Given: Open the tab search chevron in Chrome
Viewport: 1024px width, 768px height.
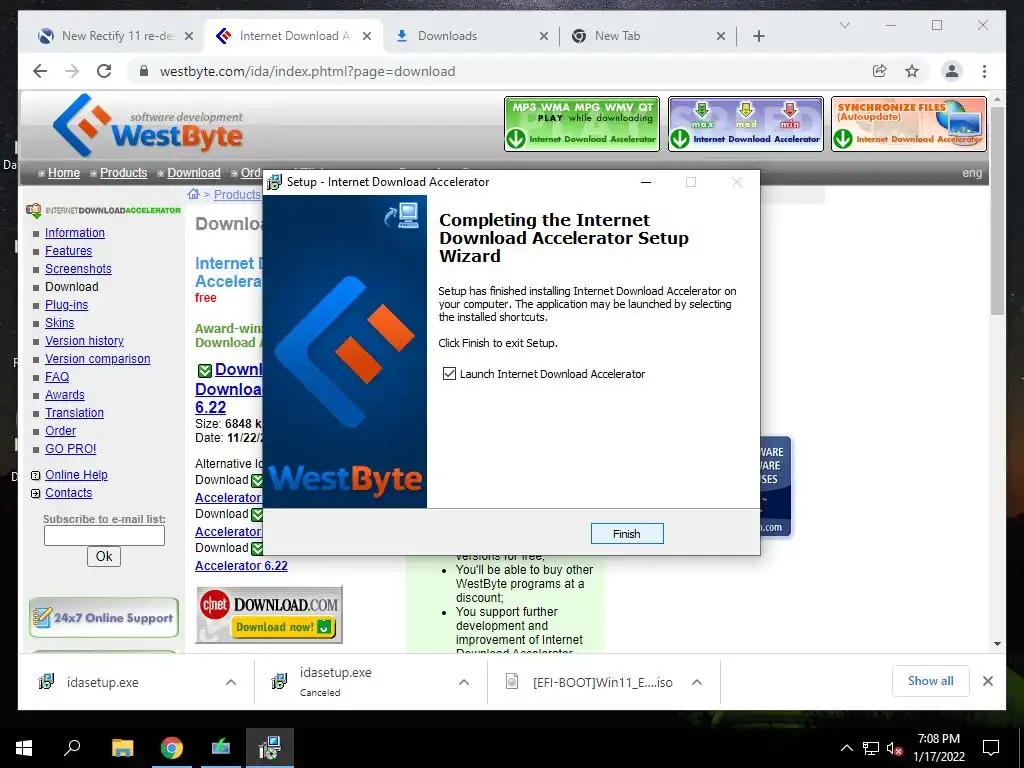Looking at the screenshot, I should 844,25.
